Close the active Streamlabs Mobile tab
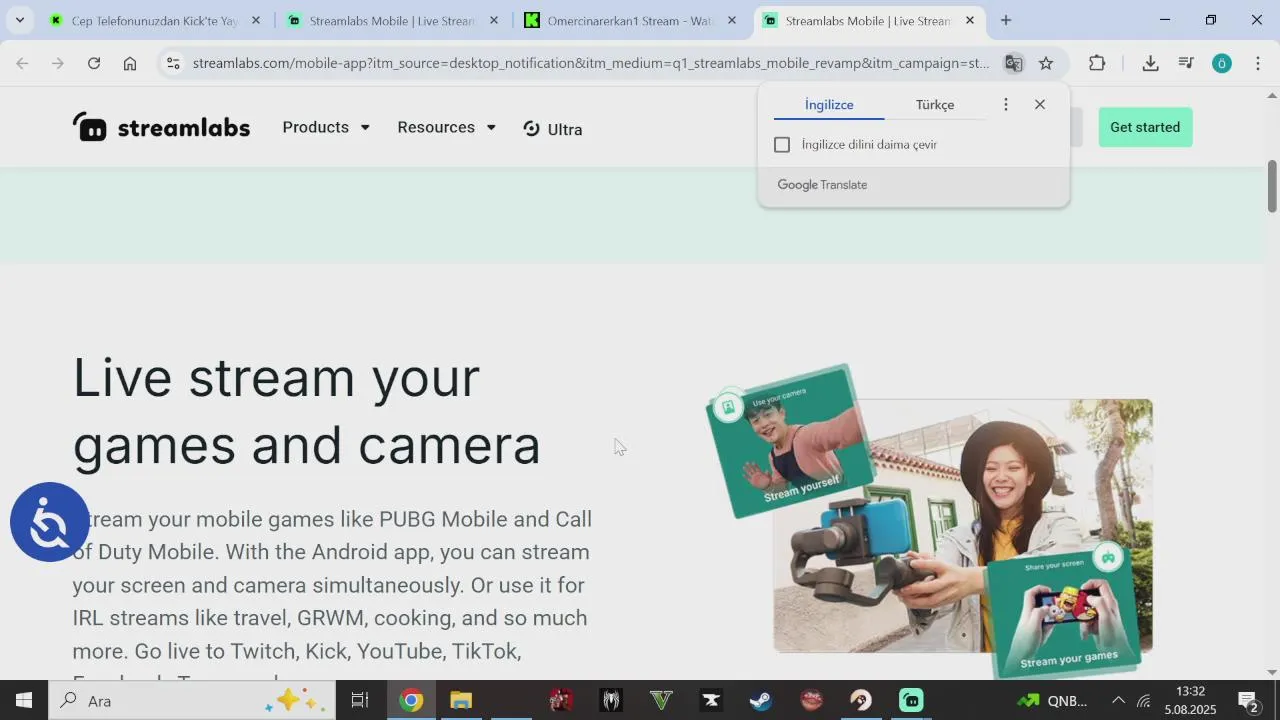The width and height of the screenshot is (1280, 720). point(970,20)
